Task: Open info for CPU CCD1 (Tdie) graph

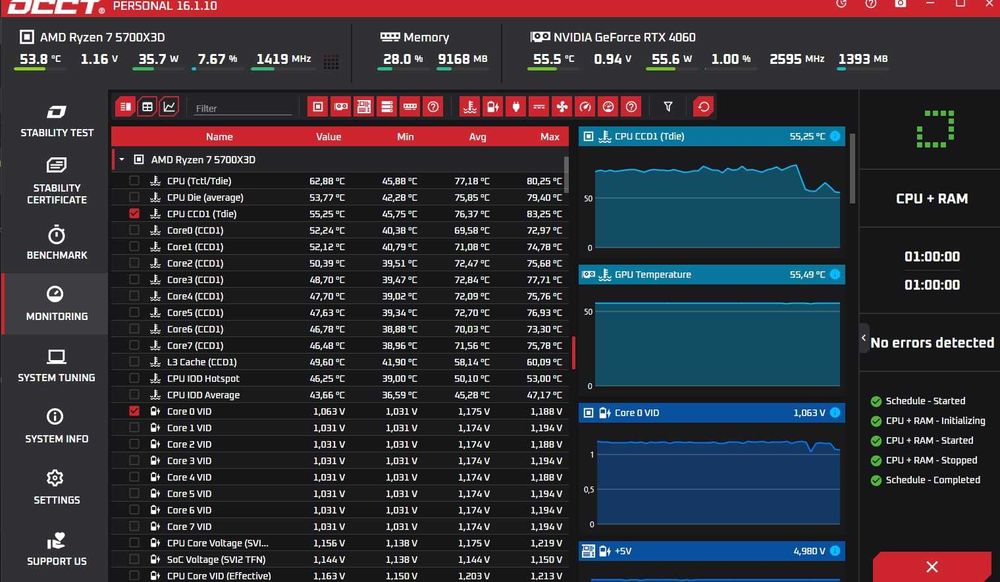Action: coord(835,136)
